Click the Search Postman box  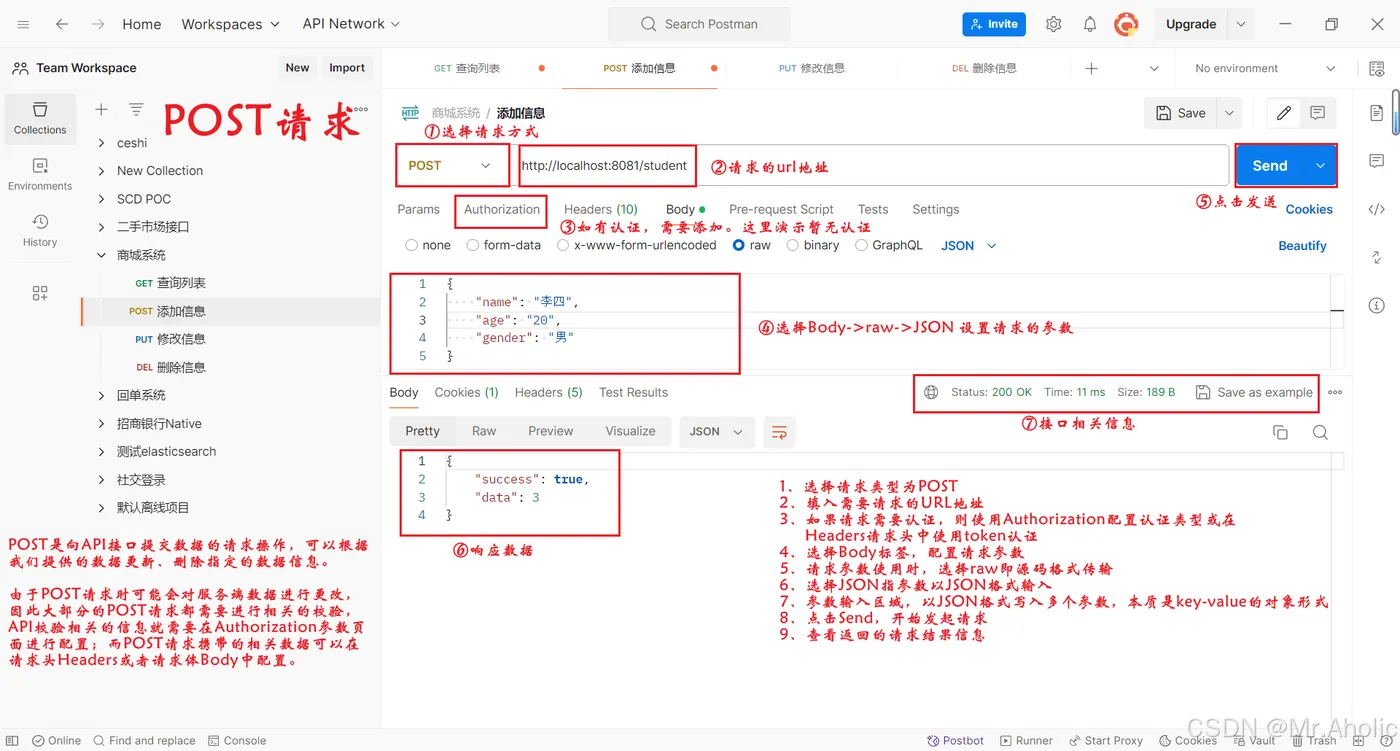[x=699, y=24]
